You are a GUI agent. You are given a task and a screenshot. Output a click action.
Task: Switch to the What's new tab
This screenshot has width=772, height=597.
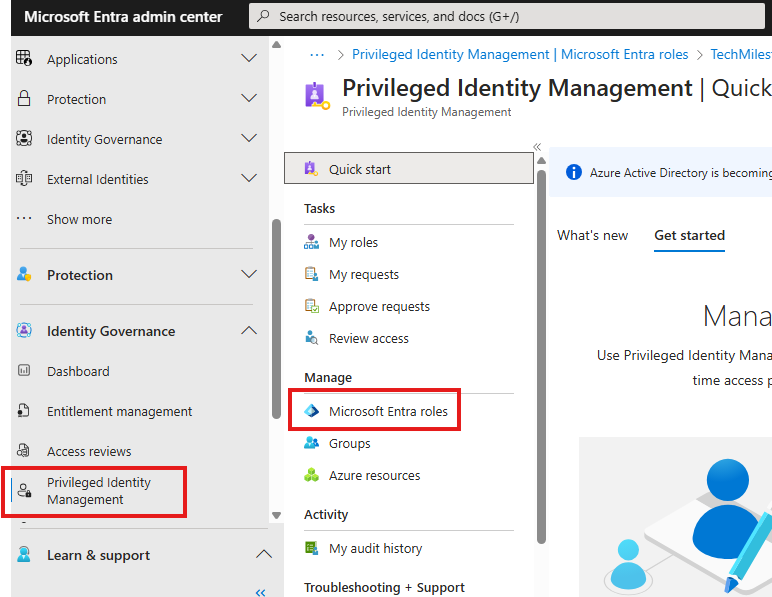click(x=592, y=235)
